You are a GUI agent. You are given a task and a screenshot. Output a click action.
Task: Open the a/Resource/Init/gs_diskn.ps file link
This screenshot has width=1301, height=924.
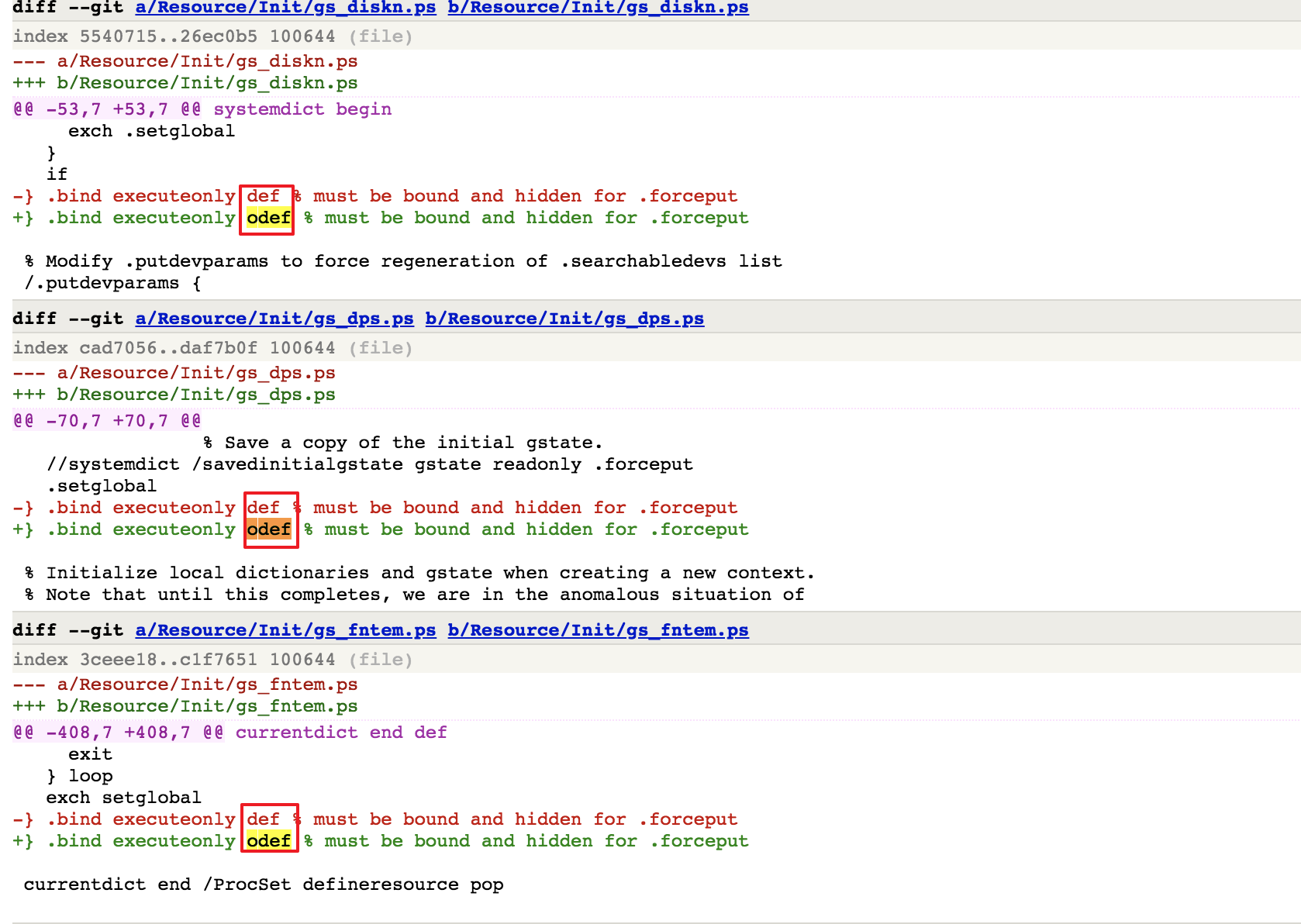point(285,8)
